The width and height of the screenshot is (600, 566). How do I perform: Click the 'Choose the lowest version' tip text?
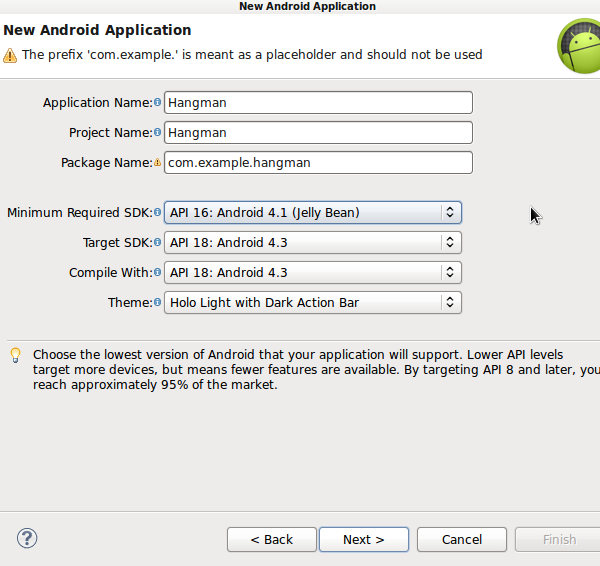tap(316, 370)
